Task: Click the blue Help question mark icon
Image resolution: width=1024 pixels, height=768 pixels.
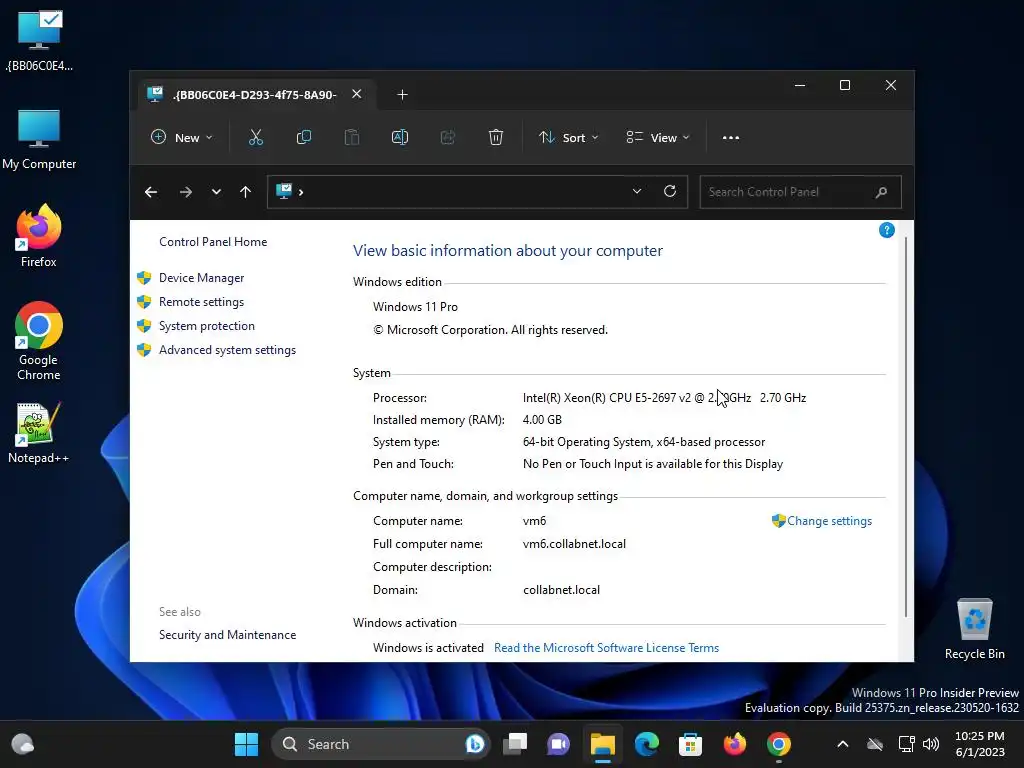Action: click(x=886, y=230)
